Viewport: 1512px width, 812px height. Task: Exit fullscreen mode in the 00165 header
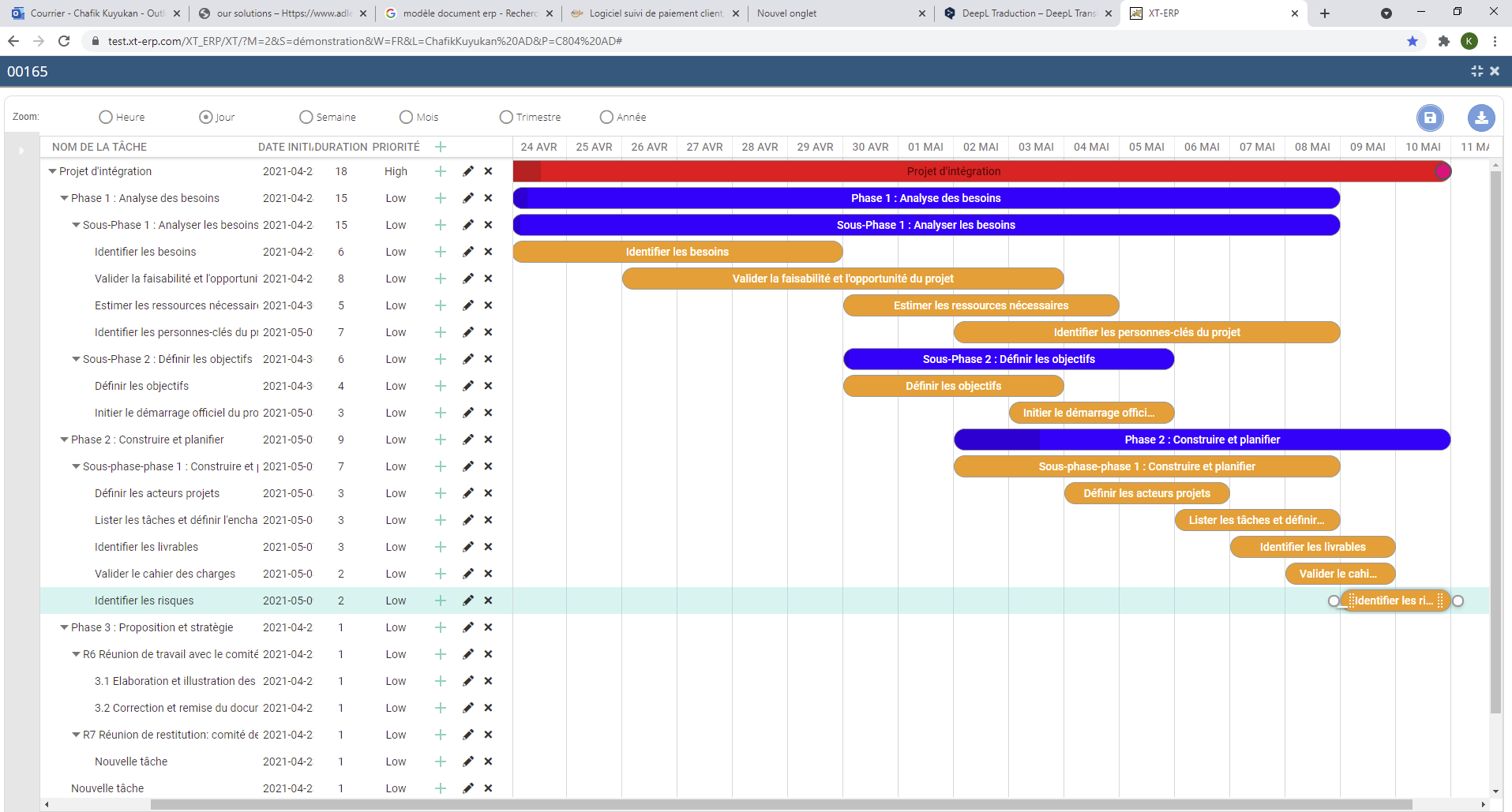1476,71
